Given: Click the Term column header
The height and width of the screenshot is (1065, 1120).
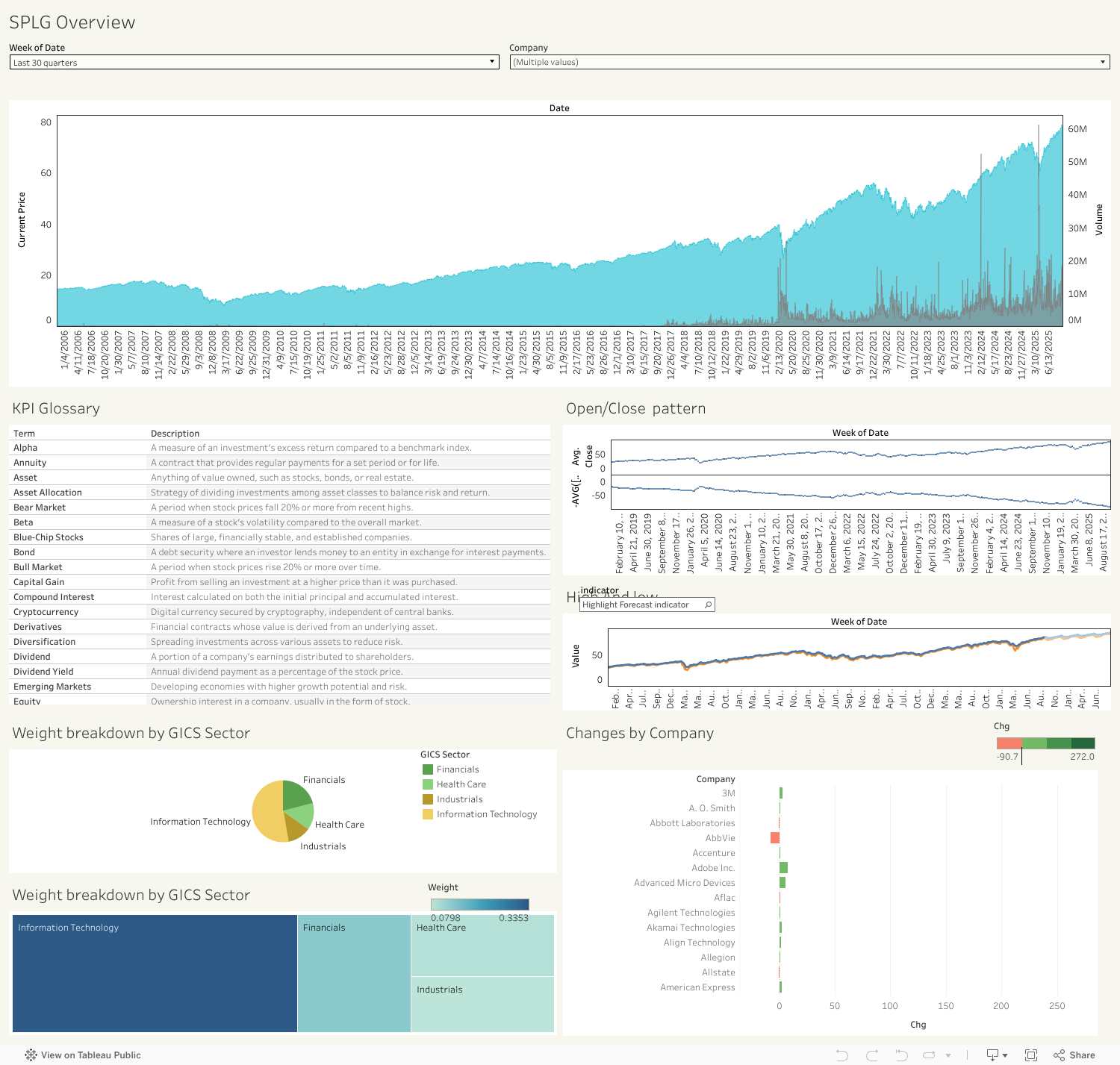Looking at the screenshot, I should [x=24, y=434].
